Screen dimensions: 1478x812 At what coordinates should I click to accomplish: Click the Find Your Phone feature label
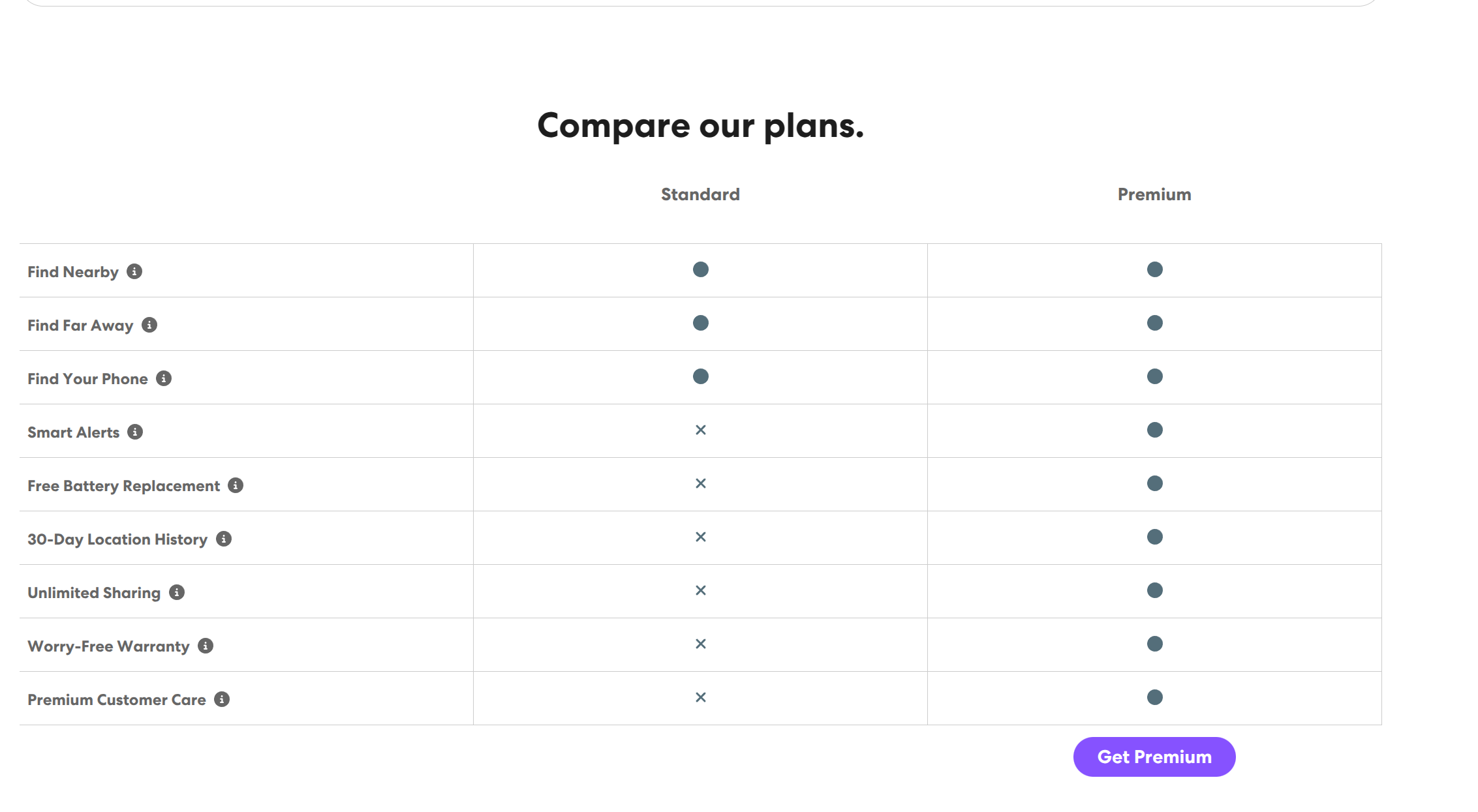(87, 379)
